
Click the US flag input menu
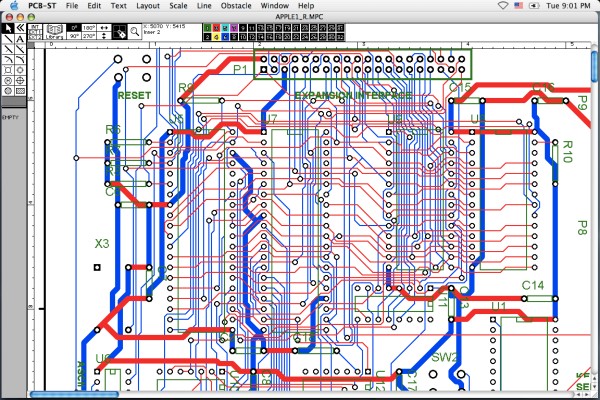[518, 5]
